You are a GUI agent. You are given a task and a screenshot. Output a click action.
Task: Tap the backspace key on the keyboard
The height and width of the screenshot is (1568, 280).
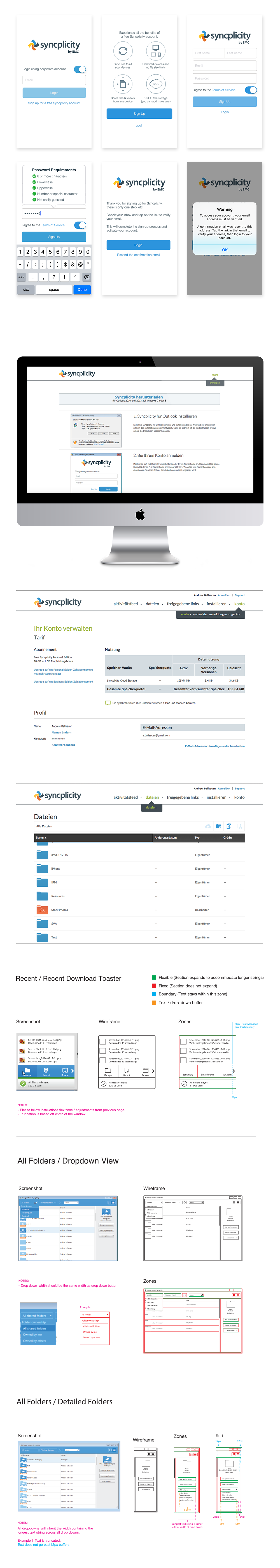87,277
